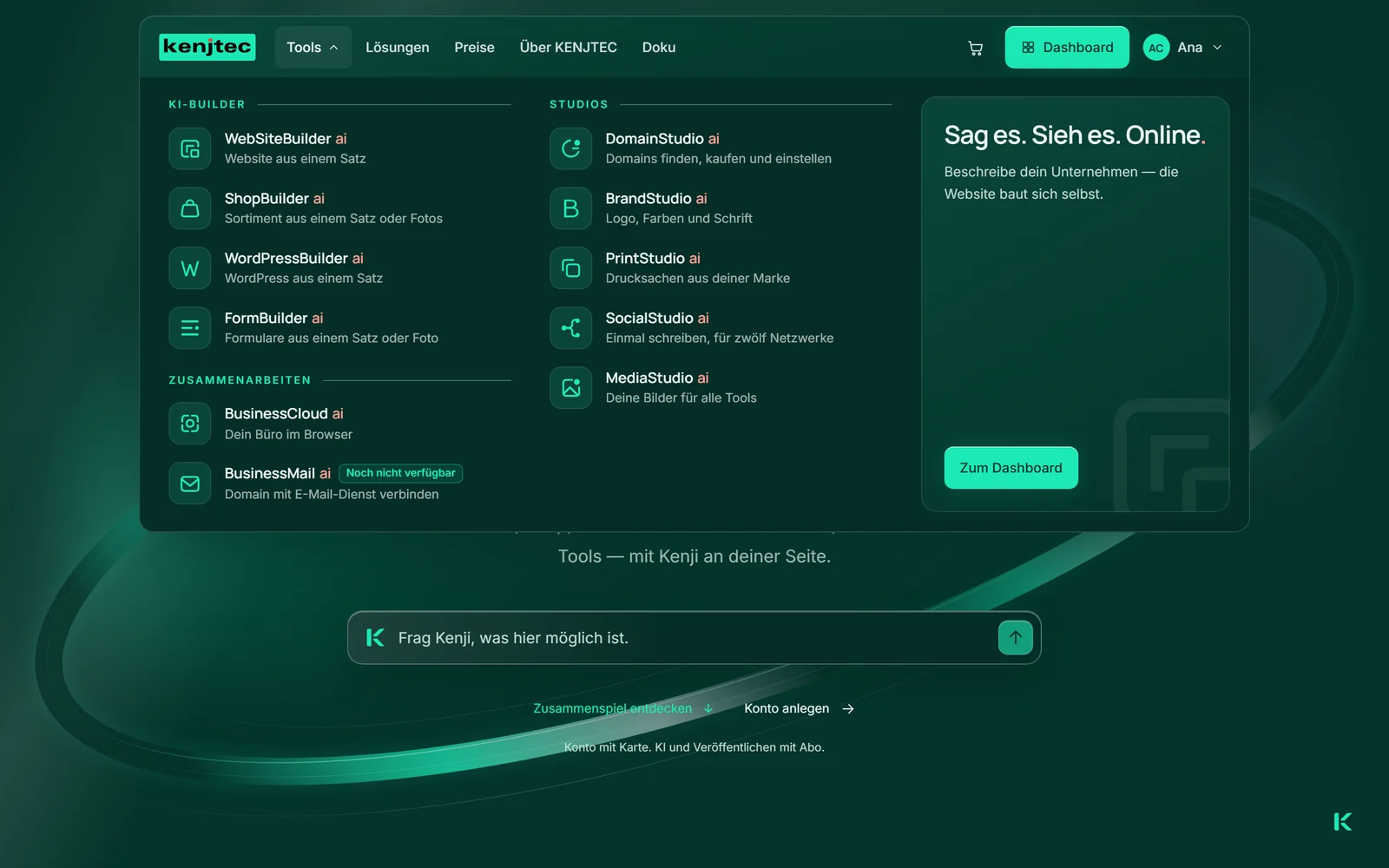Open MediaStudio ai entry

pos(720,388)
